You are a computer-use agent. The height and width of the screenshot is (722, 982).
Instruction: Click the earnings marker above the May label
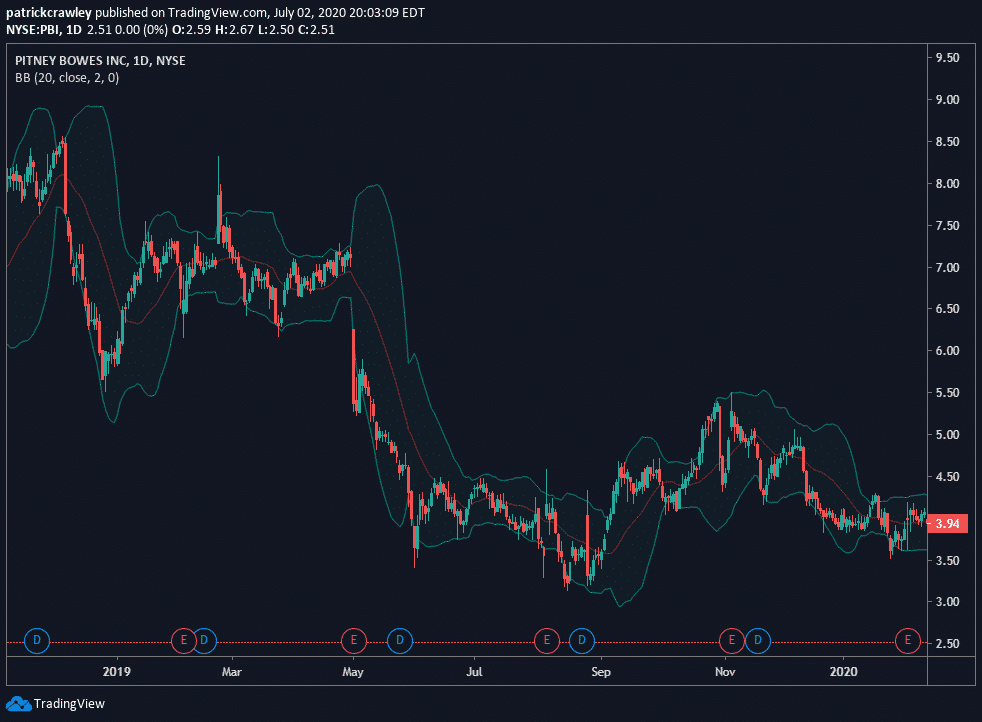coord(353,641)
